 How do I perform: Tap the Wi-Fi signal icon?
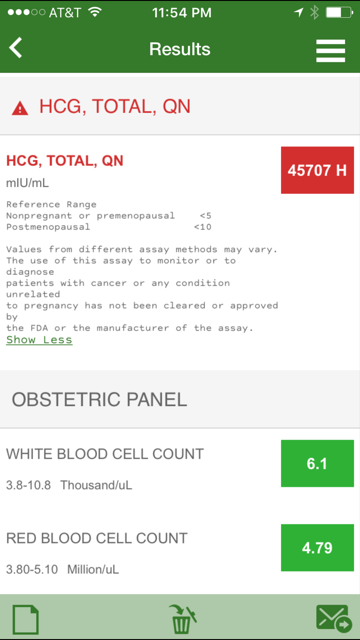[x=95, y=12]
